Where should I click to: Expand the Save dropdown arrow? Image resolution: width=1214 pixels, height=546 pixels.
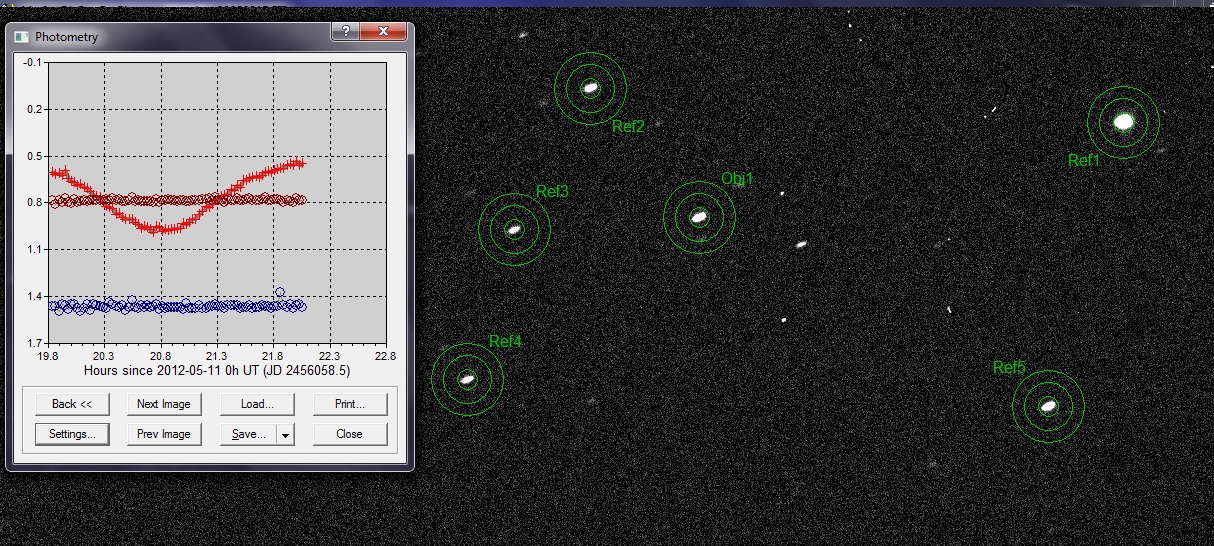click(285, 434)
